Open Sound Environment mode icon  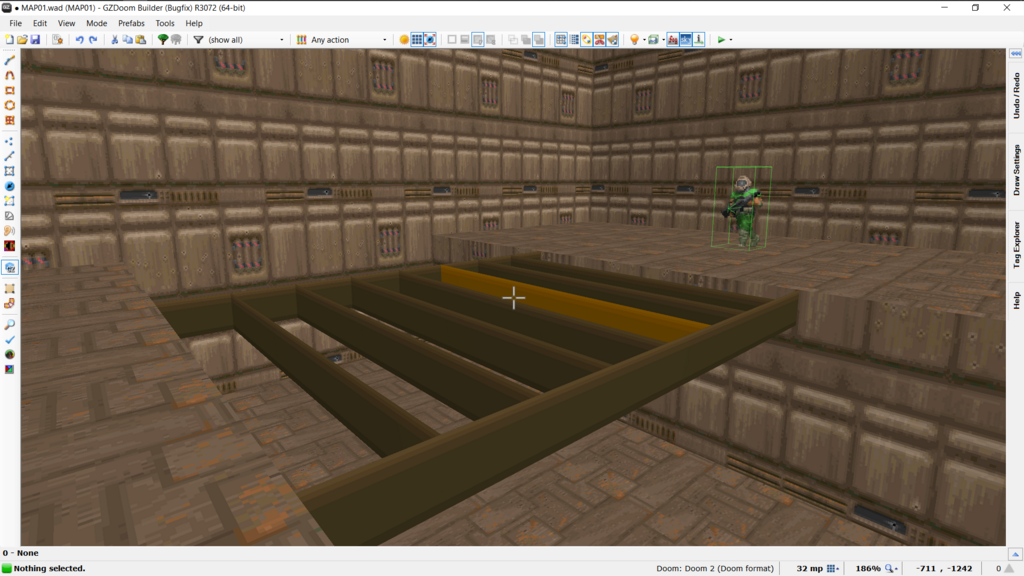[x=10, y=246]
